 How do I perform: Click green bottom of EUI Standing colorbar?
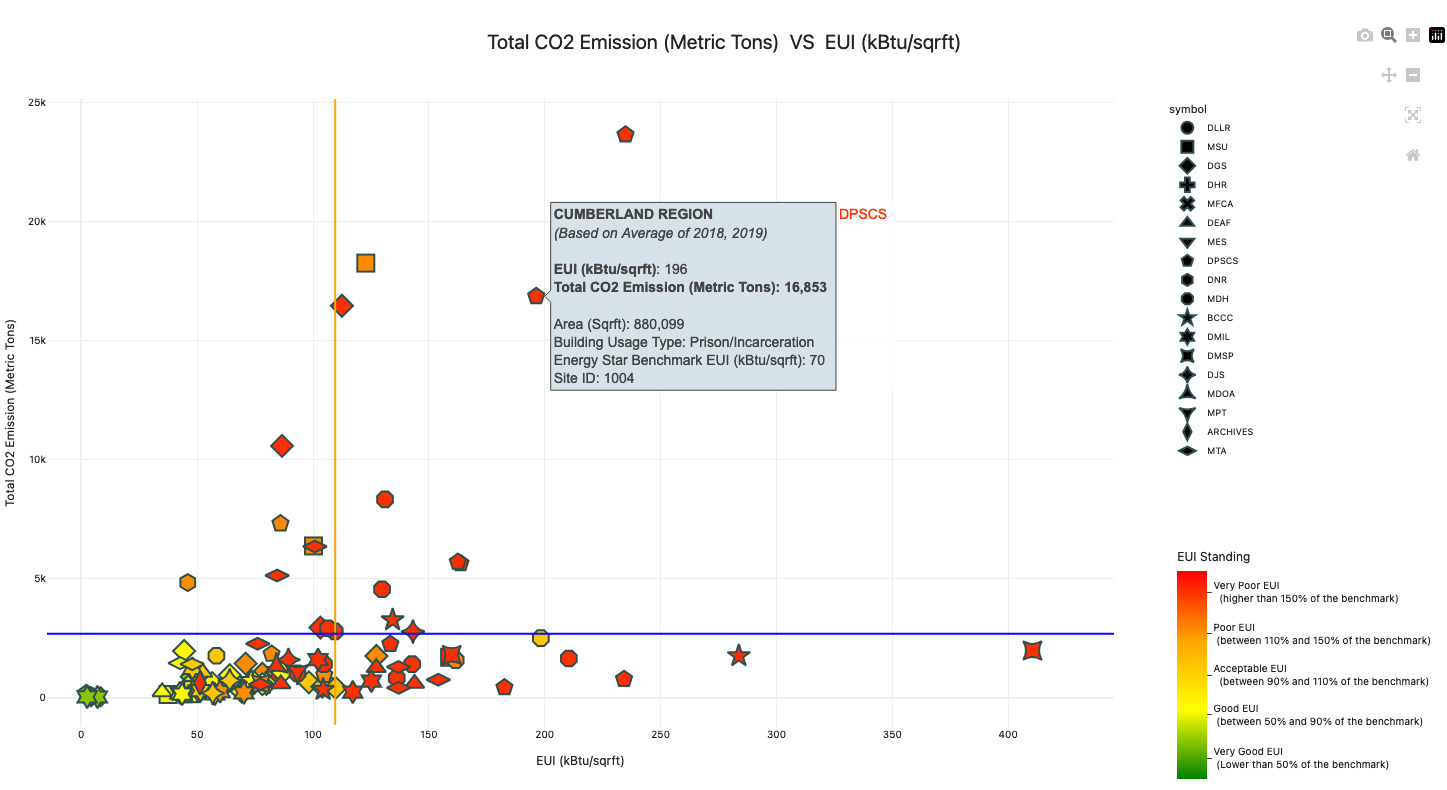(x=1192, y=768)
